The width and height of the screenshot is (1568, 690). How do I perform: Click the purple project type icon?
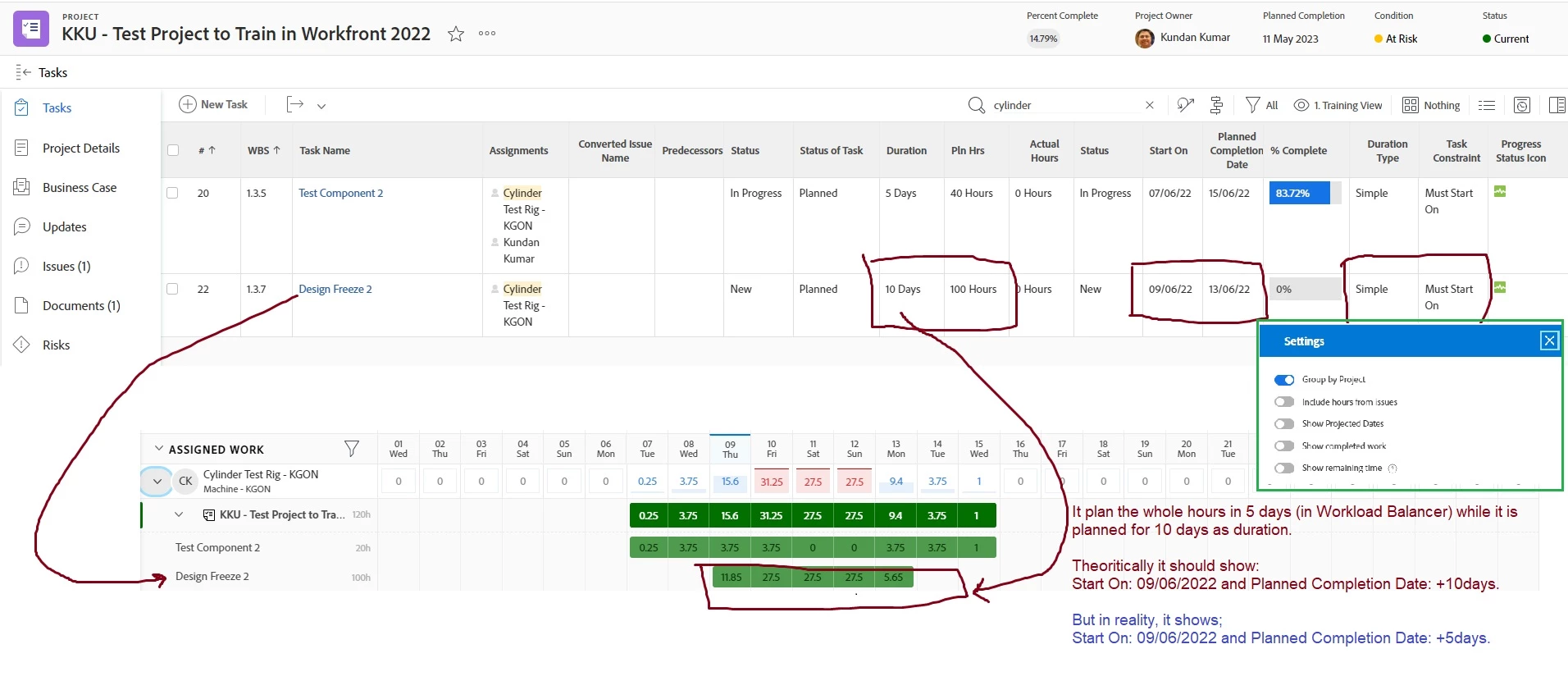tap(31, 29)
